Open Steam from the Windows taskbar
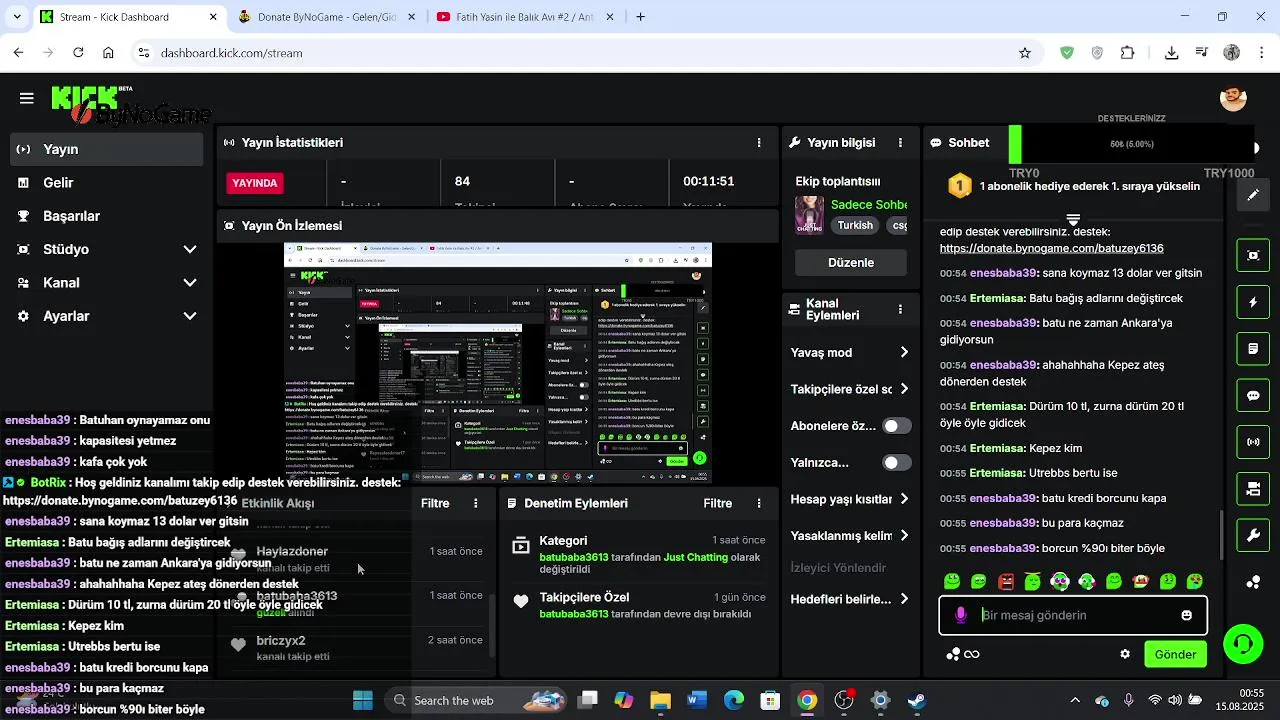The image size is (1280, 720). tap(917, 700)
